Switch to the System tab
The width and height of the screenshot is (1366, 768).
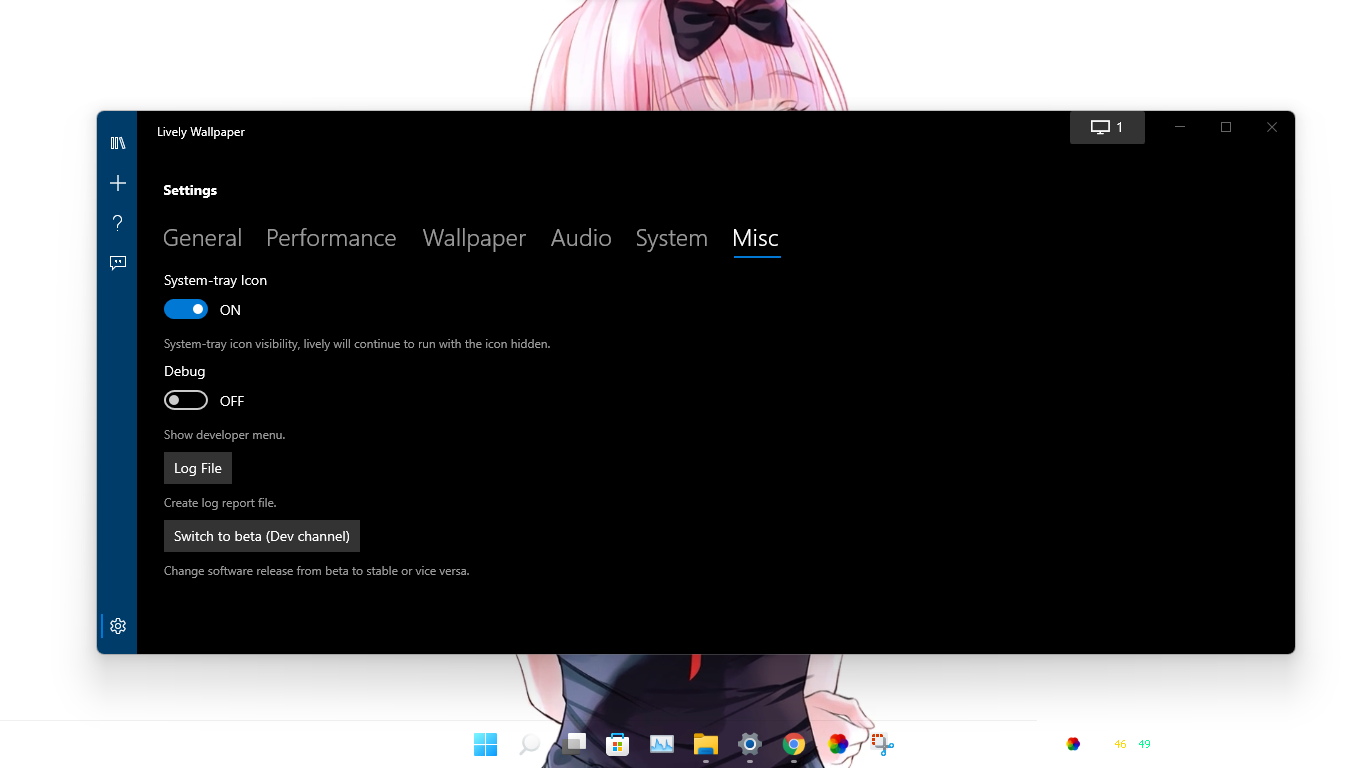coord(671,238)
